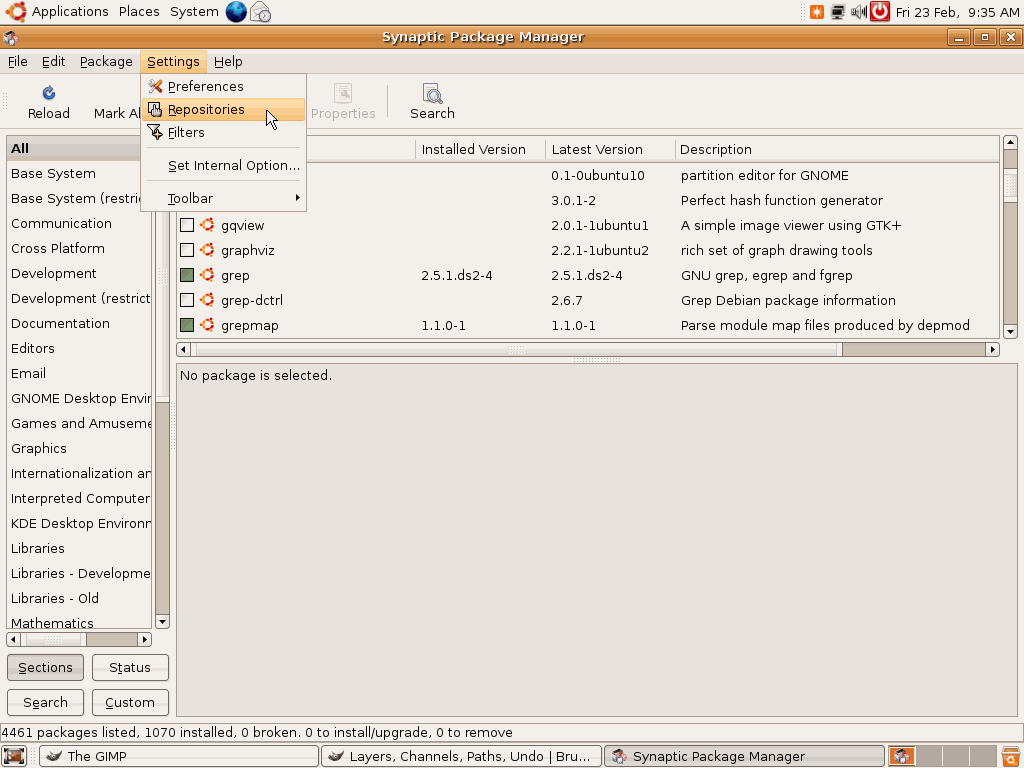This screenshot has width=1024, height=768.
Task: Open the Package menu
Action: click(x=106, y=61)
